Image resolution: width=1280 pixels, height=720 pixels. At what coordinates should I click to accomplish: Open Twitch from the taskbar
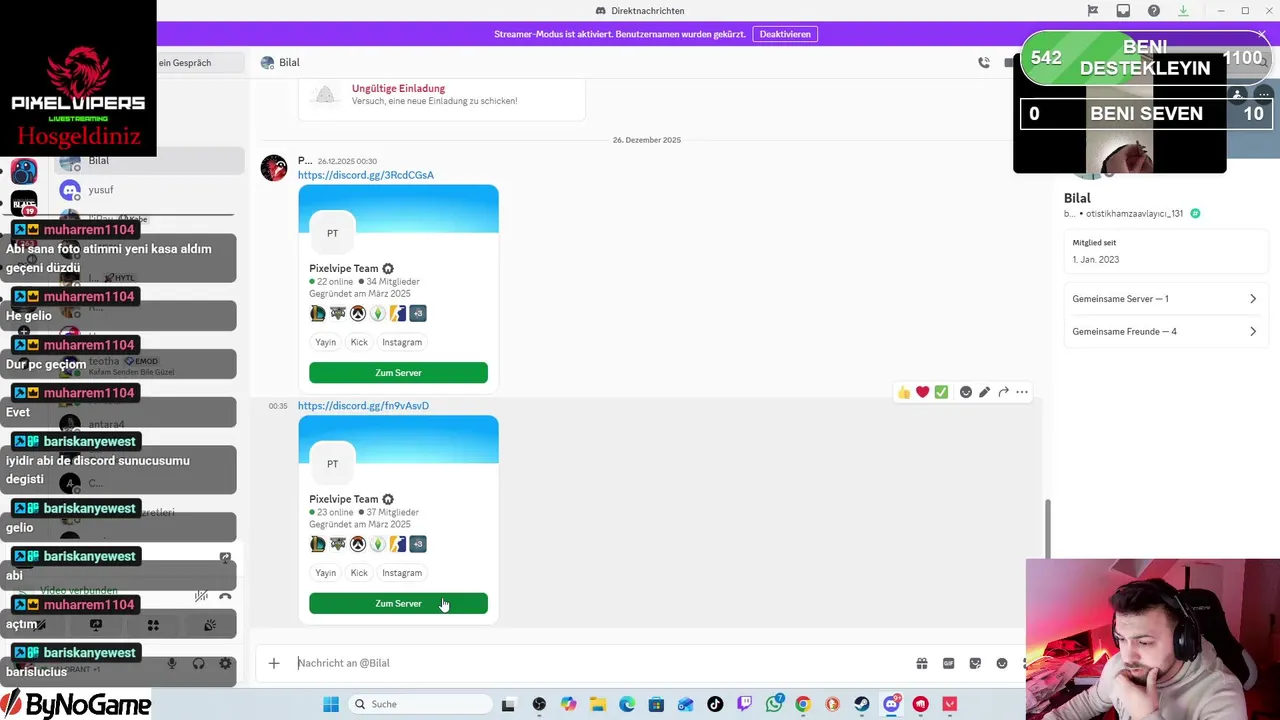coord(744,704)
